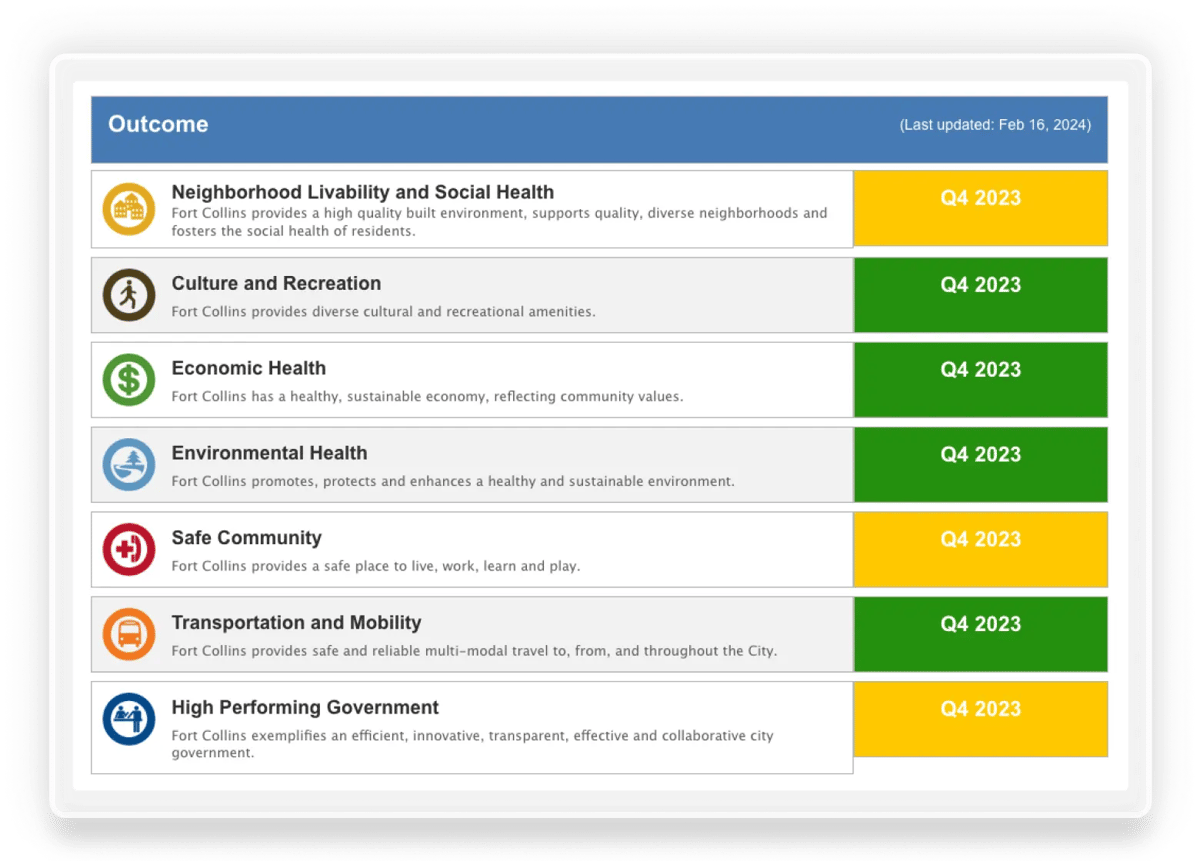
Task: Select yellow Q4 2023 status for Safe Community
Action: [980, 550]
